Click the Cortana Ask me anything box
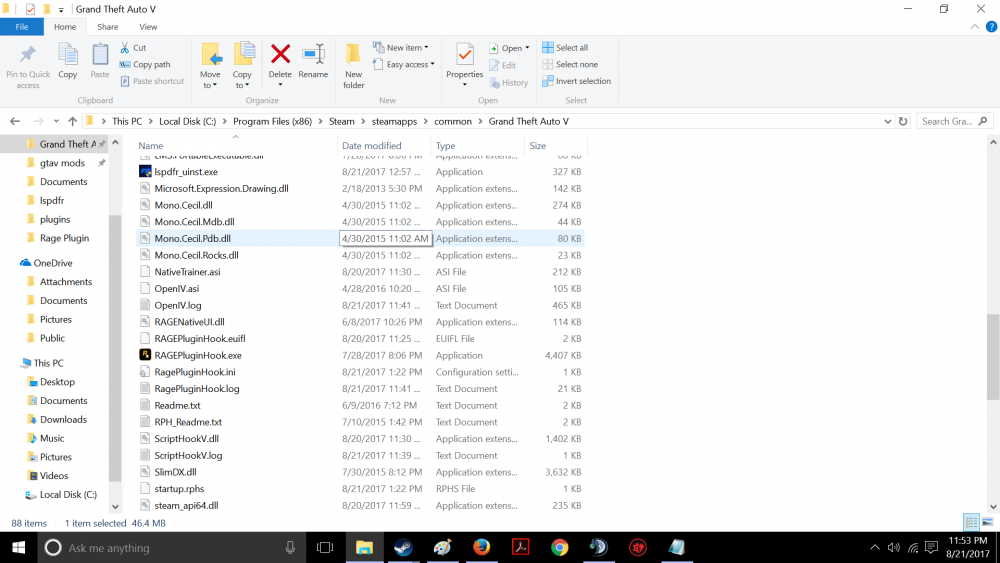1000x563 pixels. (172, 548)
